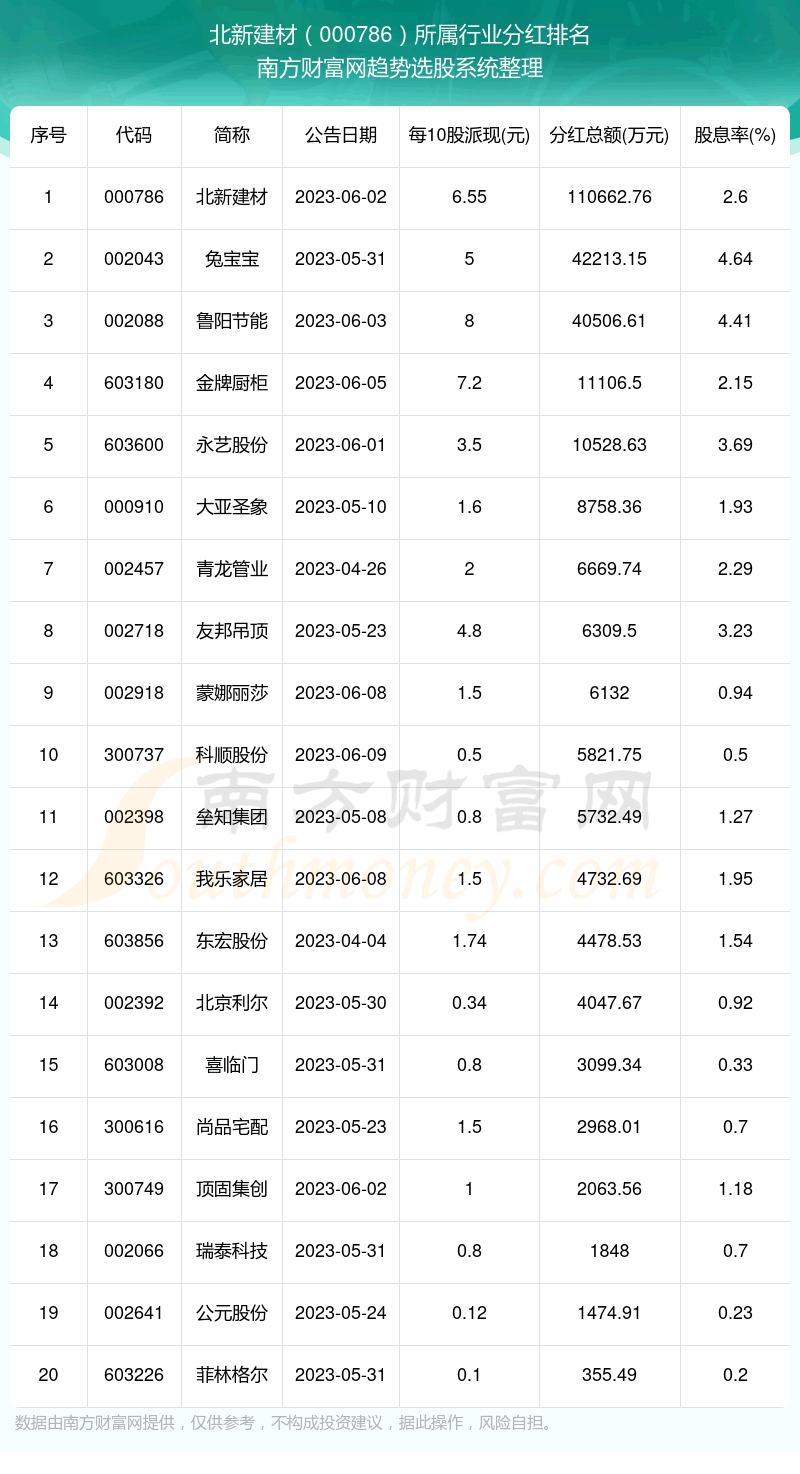The width and height of the screenshot is (800, 1474).
Task: Select the dividend total 8758.36 cell
Action: click(x=609, y=507)
